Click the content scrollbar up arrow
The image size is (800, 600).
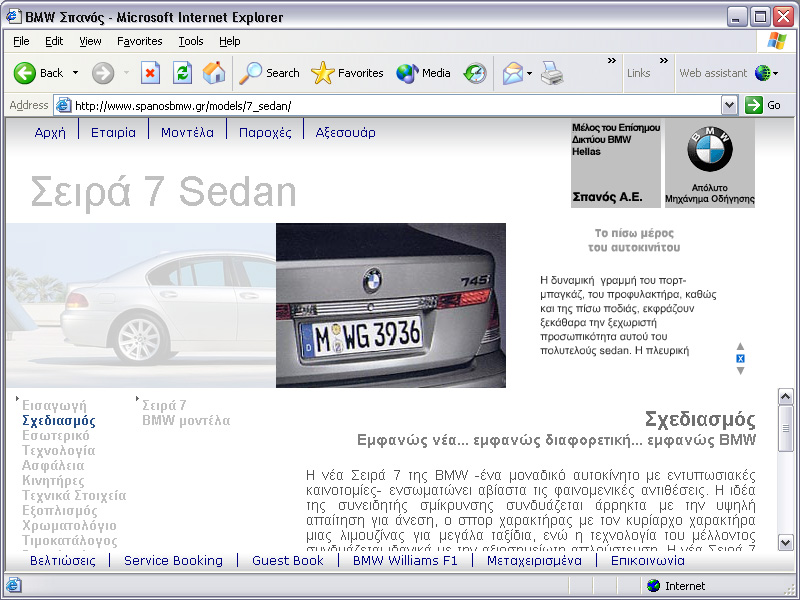point(785,396)
